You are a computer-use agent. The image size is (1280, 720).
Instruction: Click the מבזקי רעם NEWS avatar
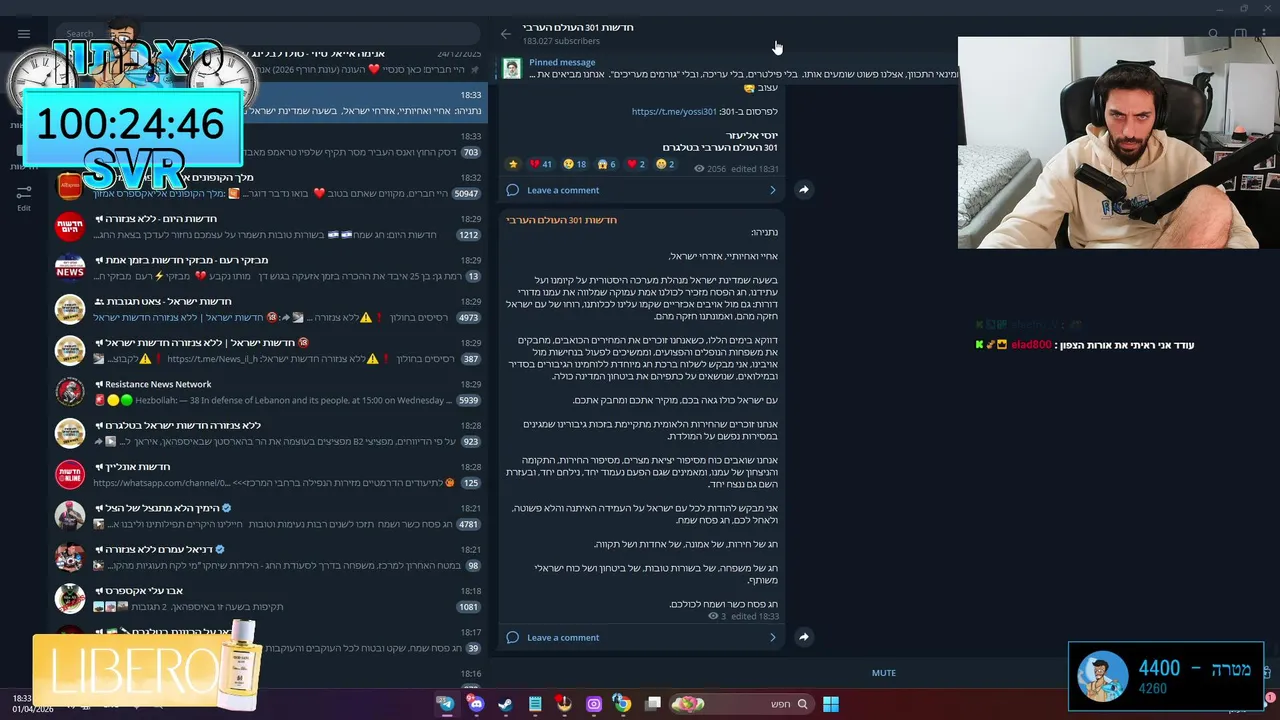click(70, 268)
